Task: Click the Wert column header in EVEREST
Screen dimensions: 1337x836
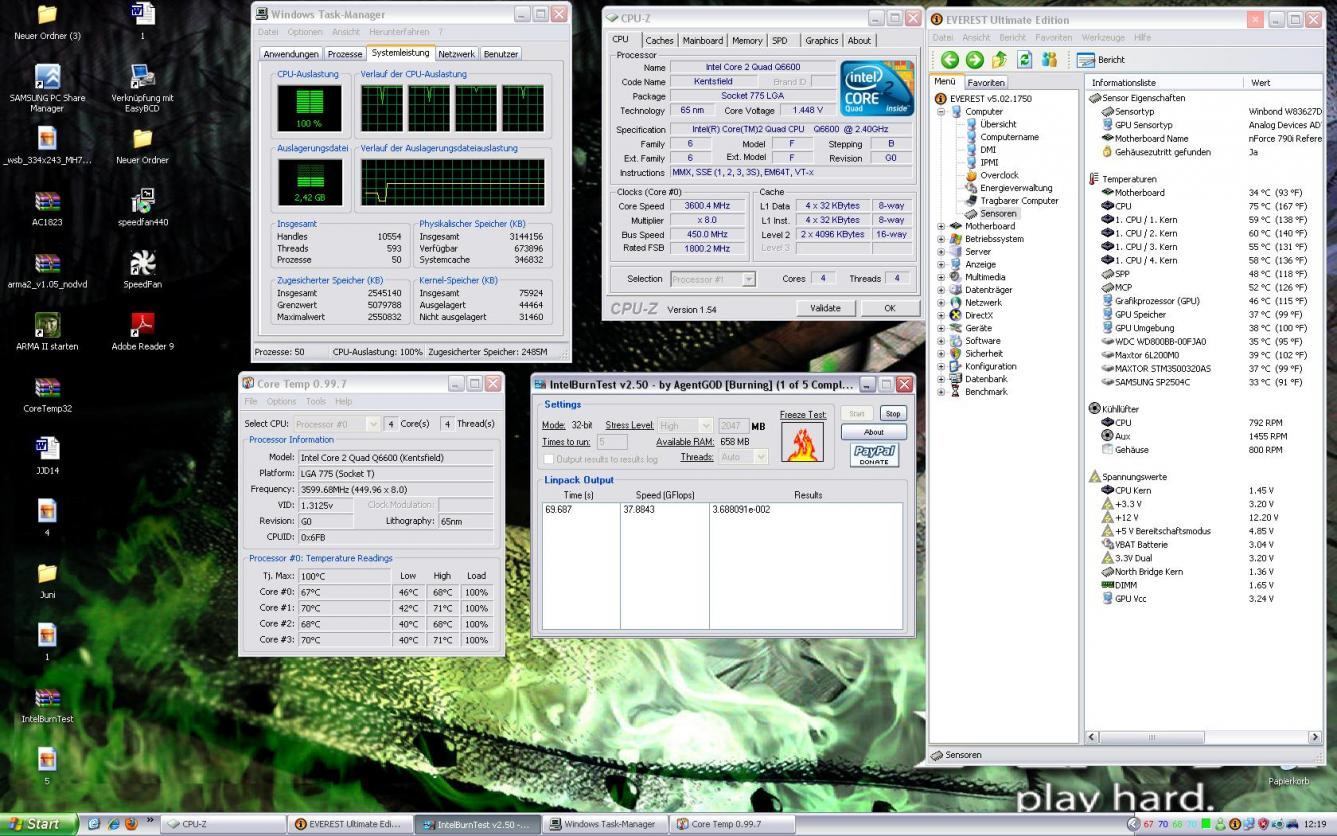Action: point(1284,83)
